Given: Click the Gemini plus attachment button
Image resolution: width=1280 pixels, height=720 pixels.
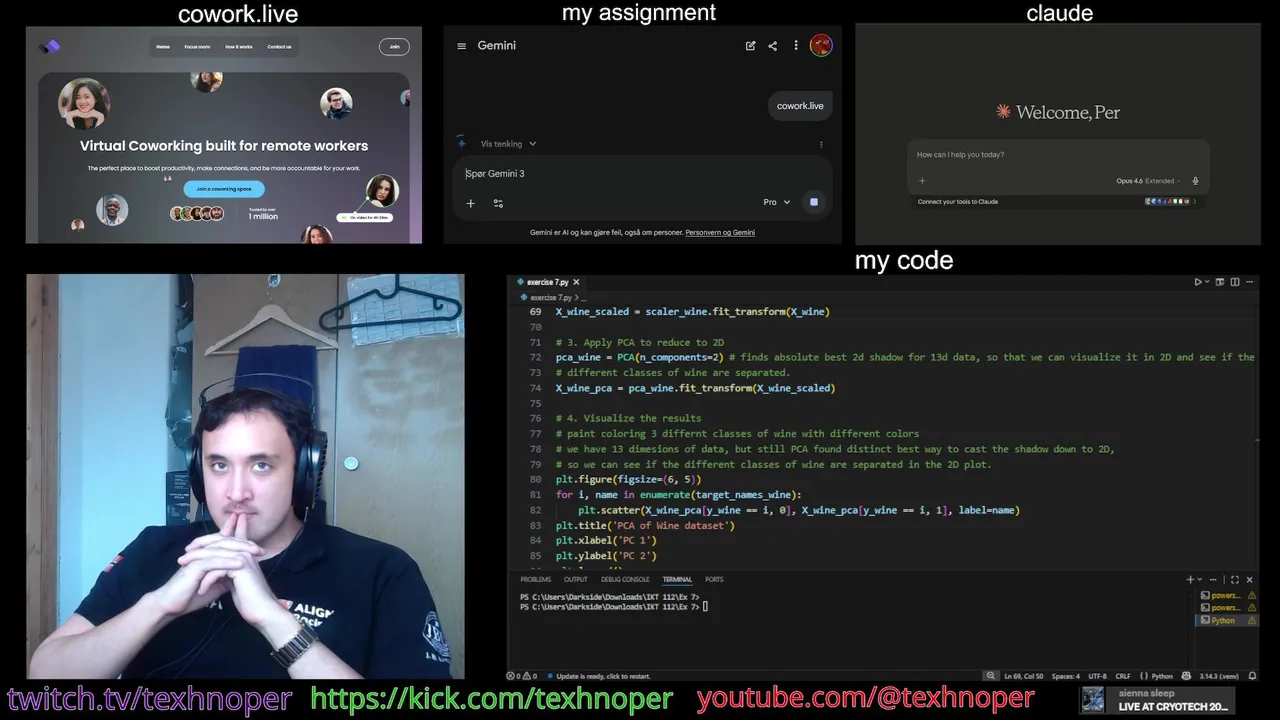Looking at the screenshot, I should pyautogui.click(x=470, y=203).
